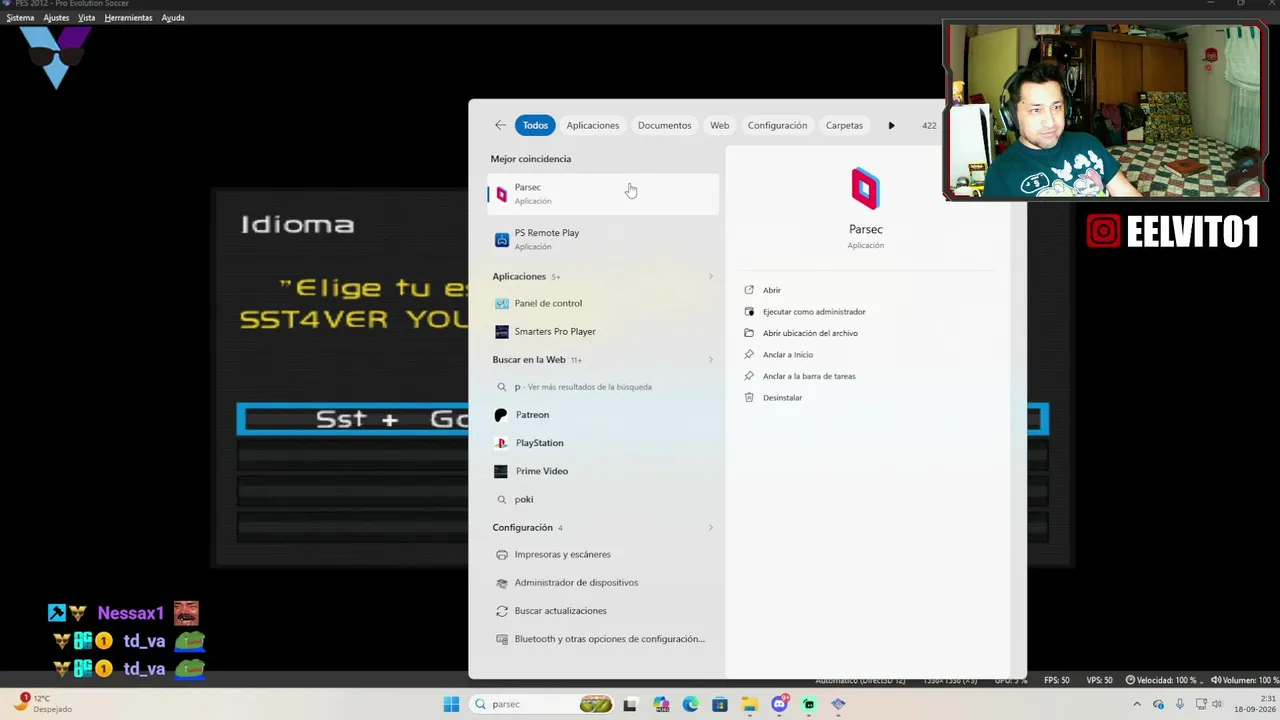Viewport: 1280px width, 720px height.
Task: Click Abrir to launch Parsec
Action: [771, 290]
